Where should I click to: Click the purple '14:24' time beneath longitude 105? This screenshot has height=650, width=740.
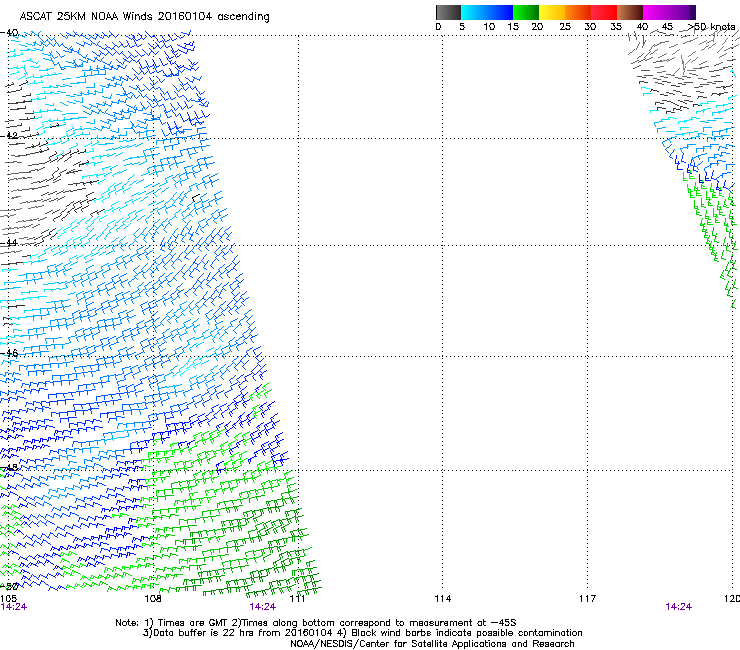pos(14,607)
